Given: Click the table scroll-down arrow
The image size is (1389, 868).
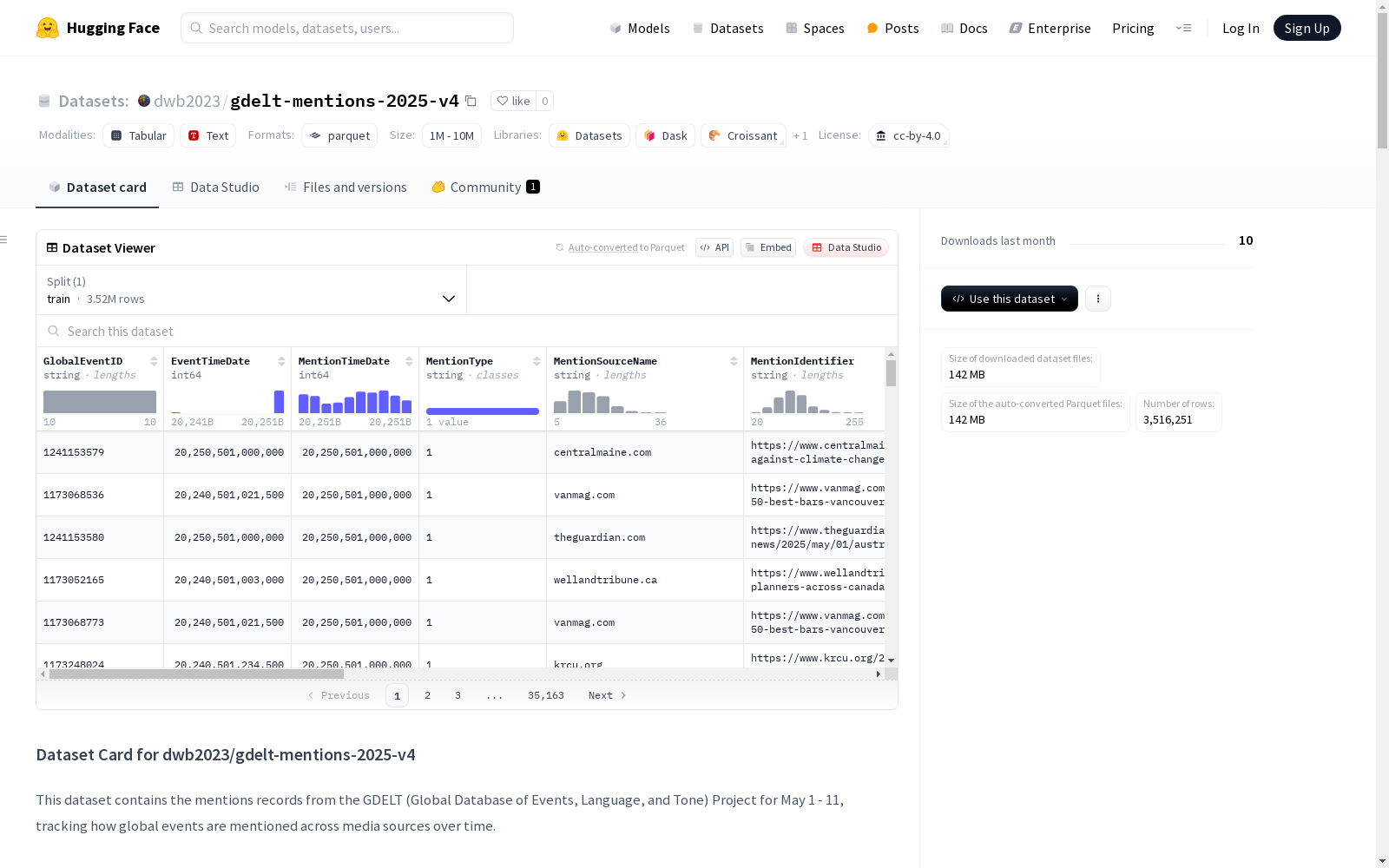Looking at the screenshot, I should [891, 661].
